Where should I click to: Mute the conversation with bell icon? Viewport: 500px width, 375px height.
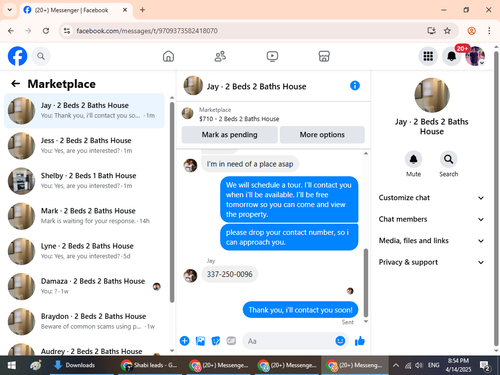[413, 159]
